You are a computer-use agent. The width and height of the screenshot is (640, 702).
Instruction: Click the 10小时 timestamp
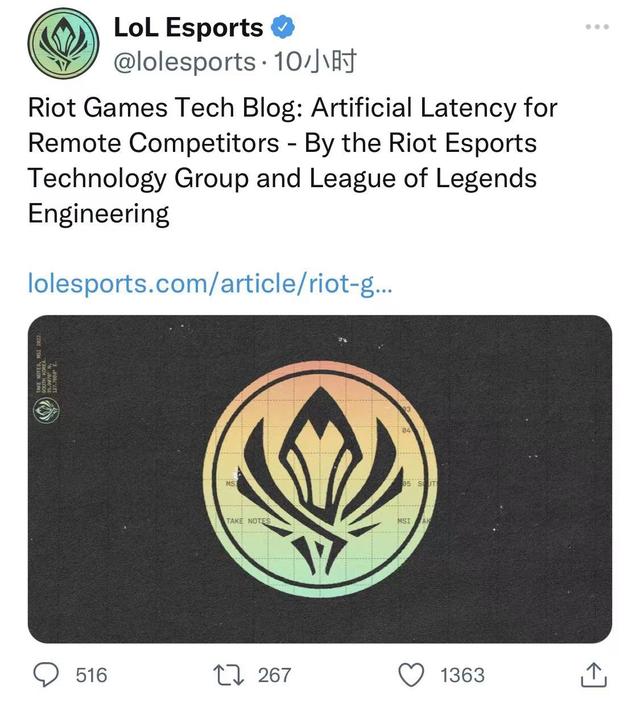pyautogui.click(x=315, y=61)
